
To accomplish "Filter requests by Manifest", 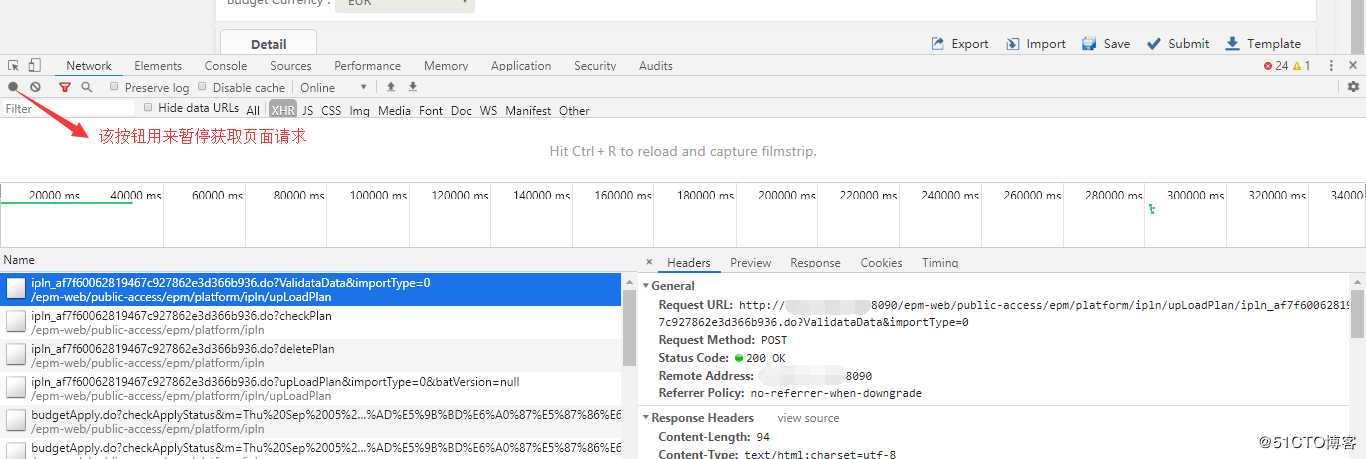I will coord(528,110).
